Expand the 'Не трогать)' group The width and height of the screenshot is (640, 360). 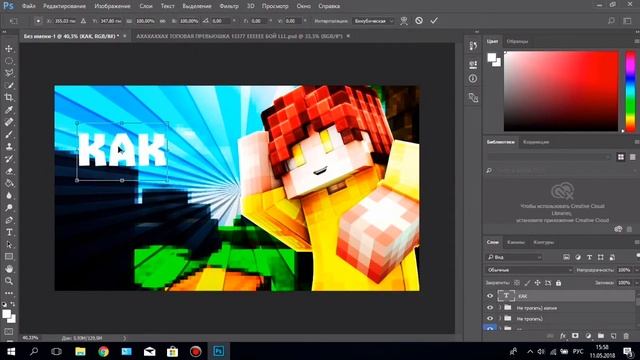pos(500,318)
